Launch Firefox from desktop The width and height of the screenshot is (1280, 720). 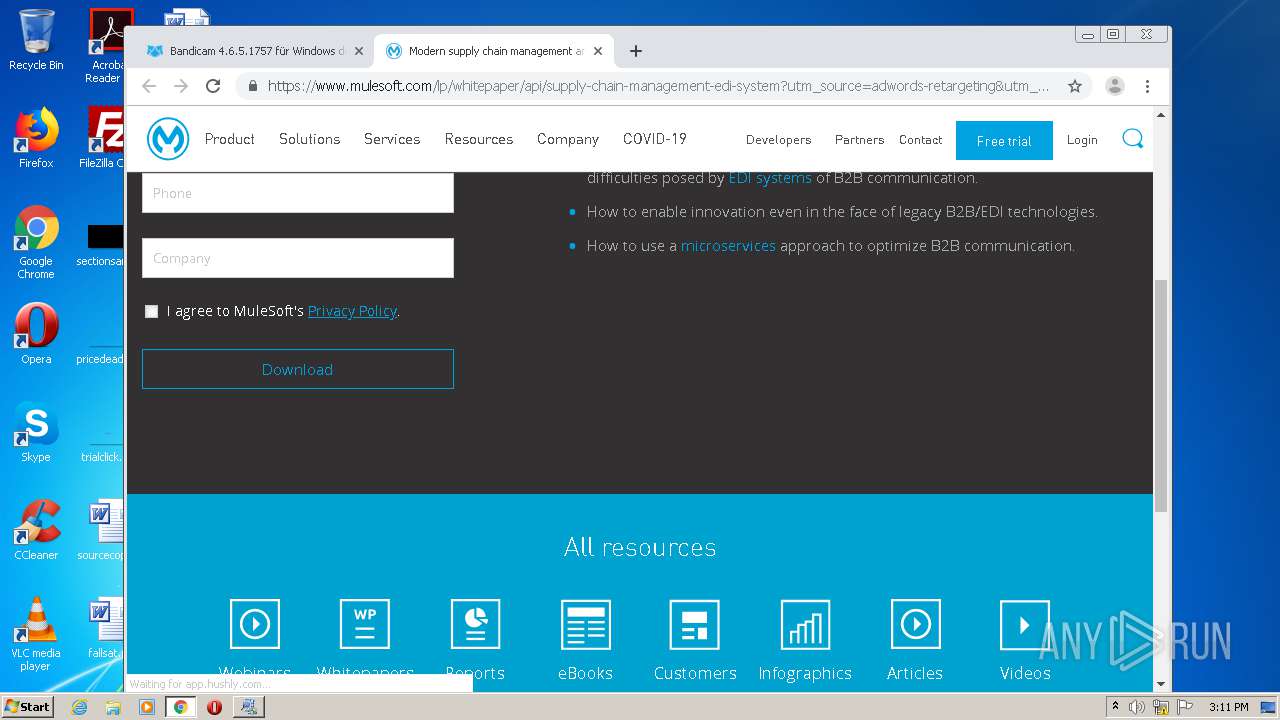pyautogui.click(x=36, y=138)
